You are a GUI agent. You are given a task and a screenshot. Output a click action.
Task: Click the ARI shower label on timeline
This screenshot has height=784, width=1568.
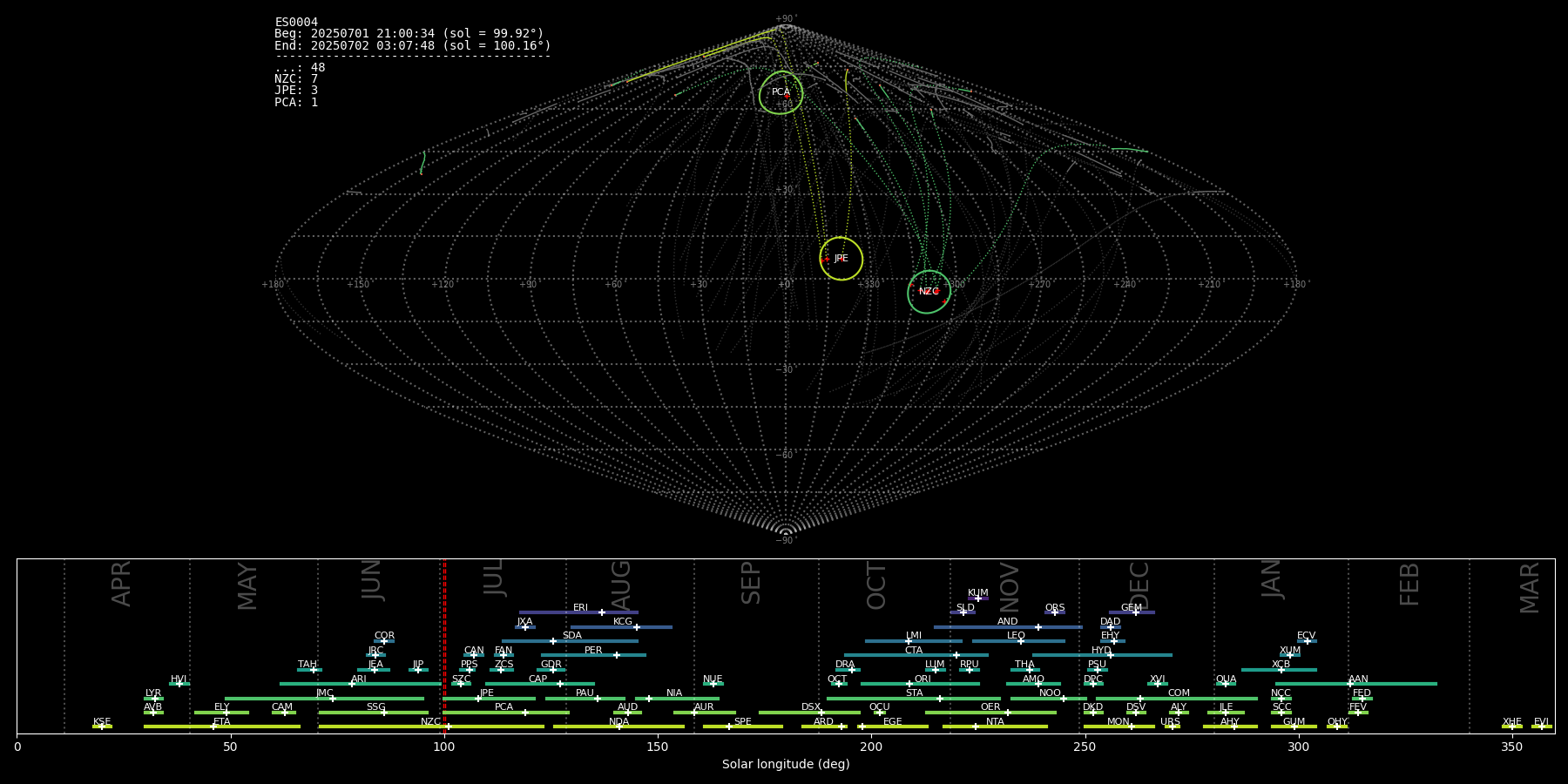(359, 679)
